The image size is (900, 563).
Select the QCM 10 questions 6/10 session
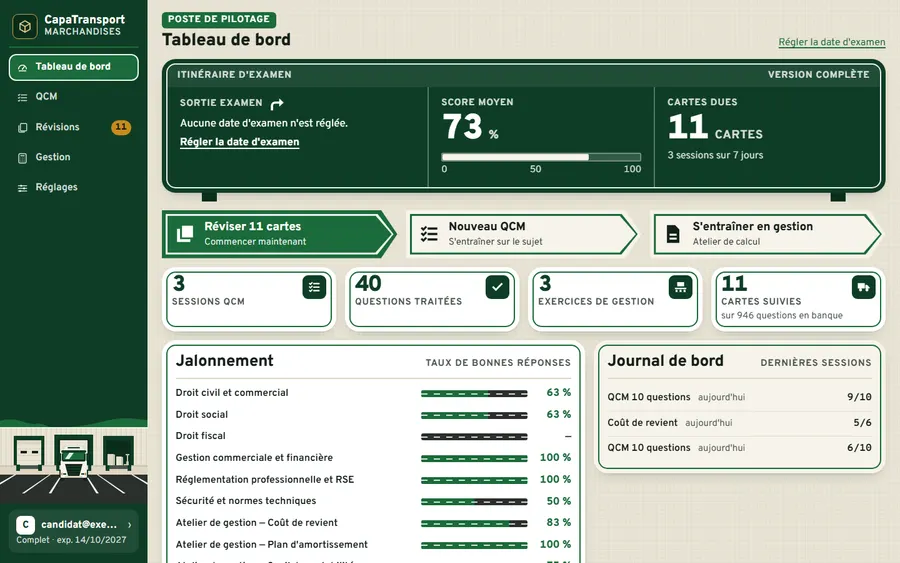pyautogui.click(x=739, y=448)
